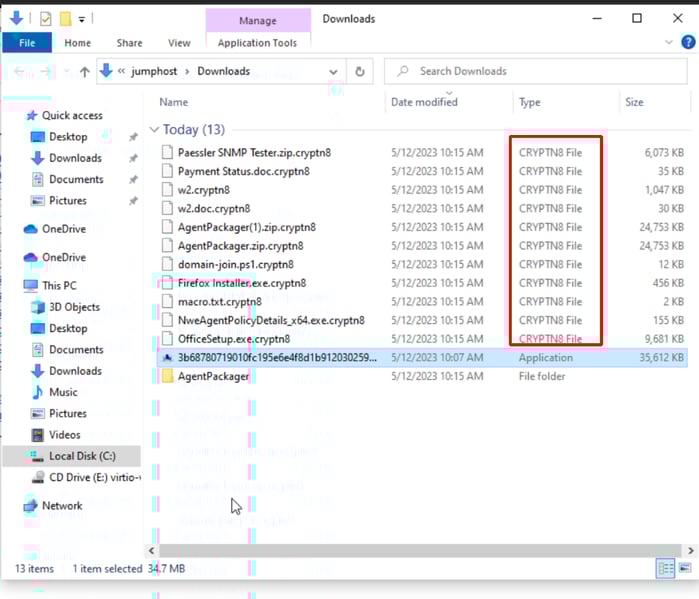Switch to the details list view
Screen dimensions: 699x599
coord(666,568)
